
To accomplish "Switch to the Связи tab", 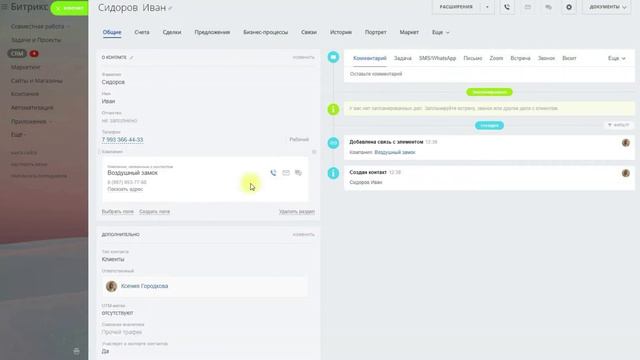I will 309,32.
